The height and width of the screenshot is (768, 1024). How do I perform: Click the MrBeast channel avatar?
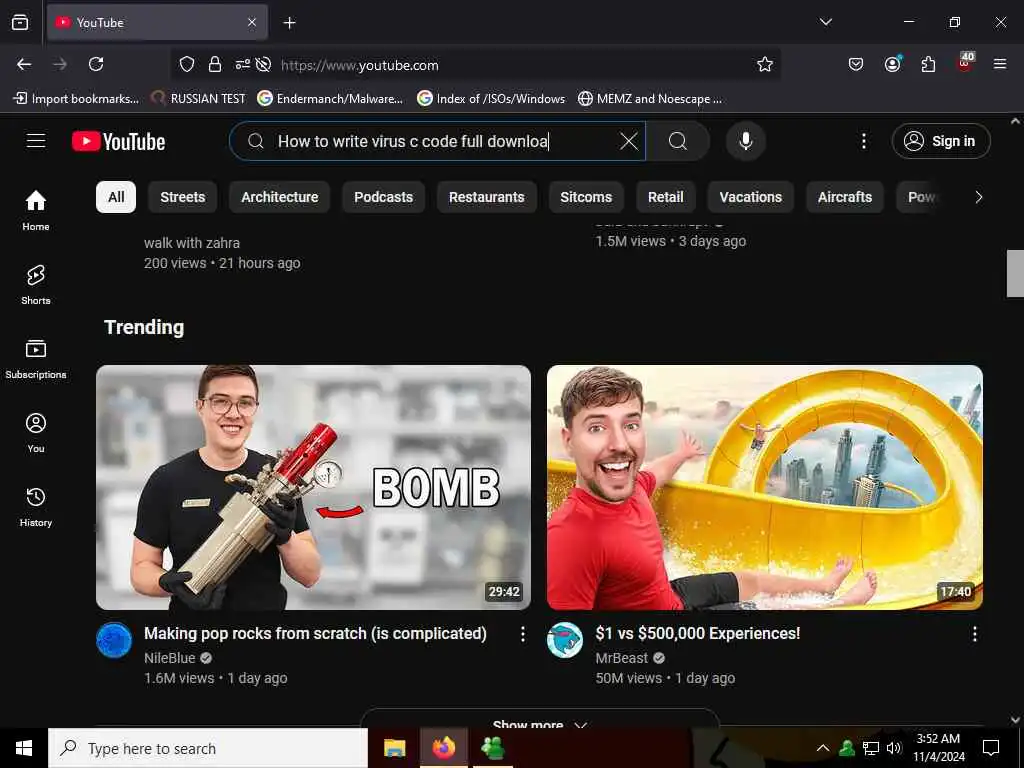pyautogui.click(x=565, y=641)
